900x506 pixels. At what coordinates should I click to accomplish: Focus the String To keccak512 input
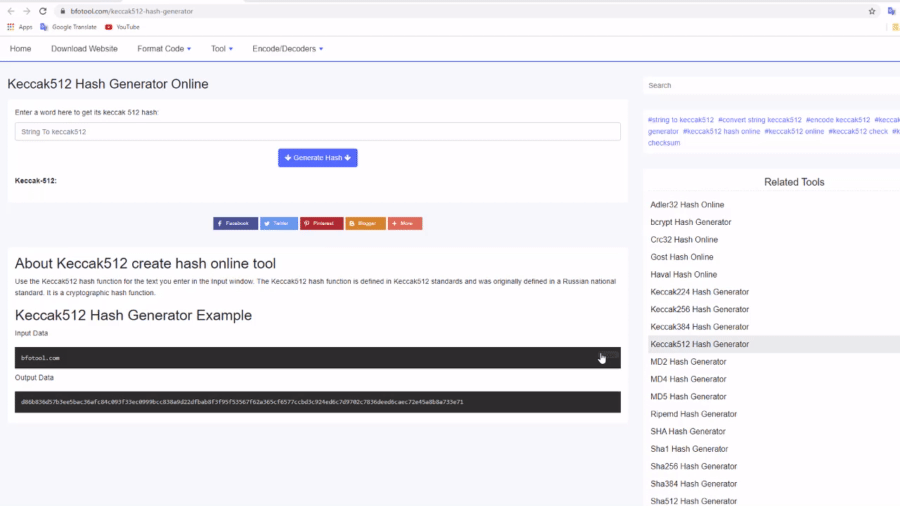(x=318, y=131)
